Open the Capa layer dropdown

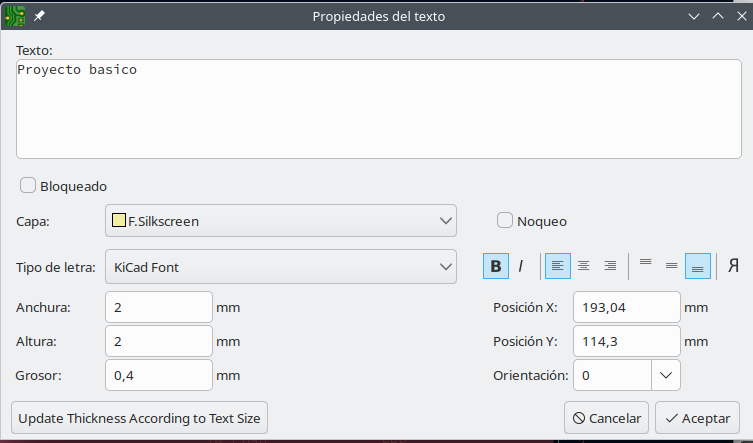(280, 220)
